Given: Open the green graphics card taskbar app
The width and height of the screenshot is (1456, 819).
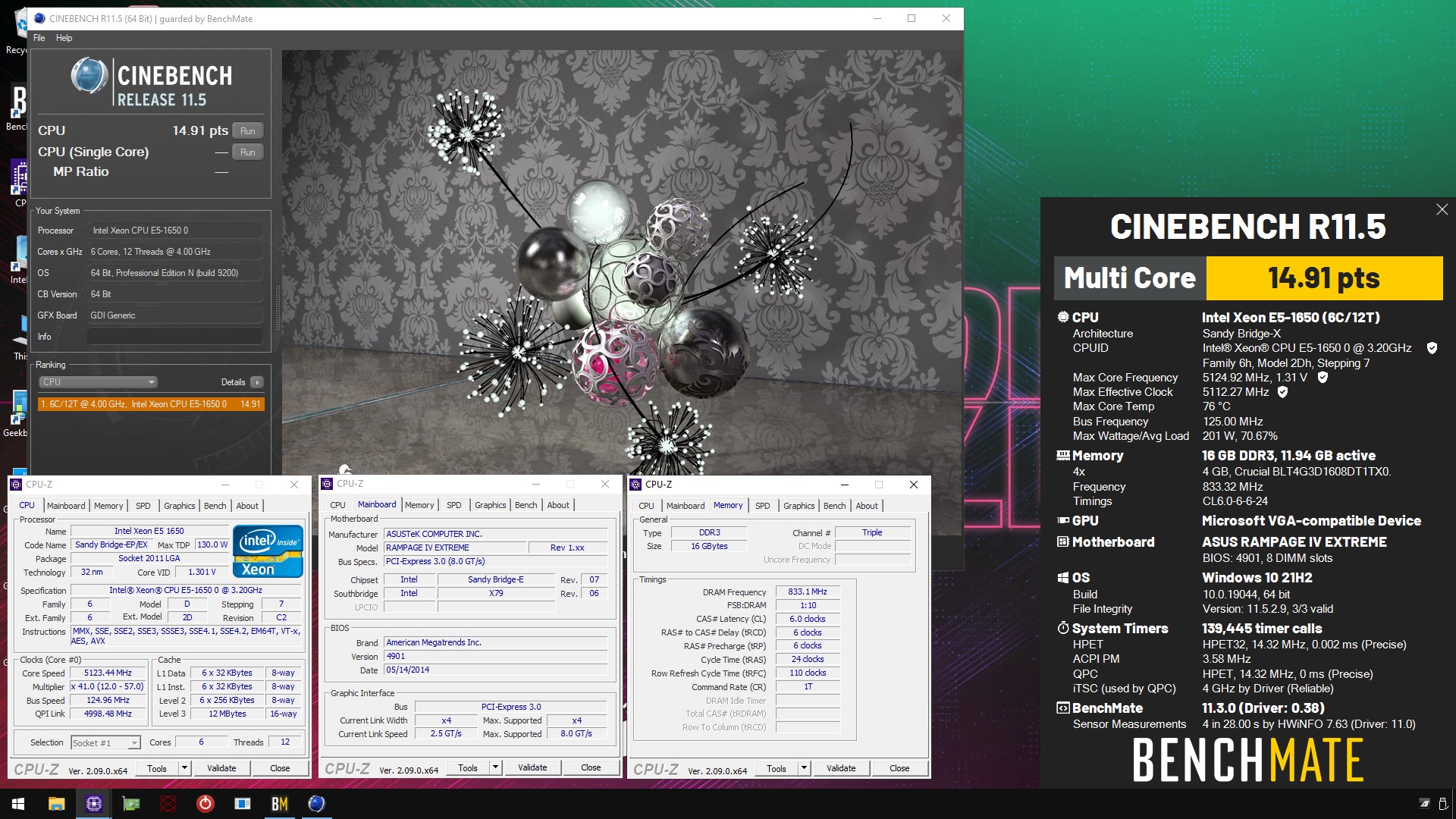Looking at the screenshot, I should (x=131, y=804).
